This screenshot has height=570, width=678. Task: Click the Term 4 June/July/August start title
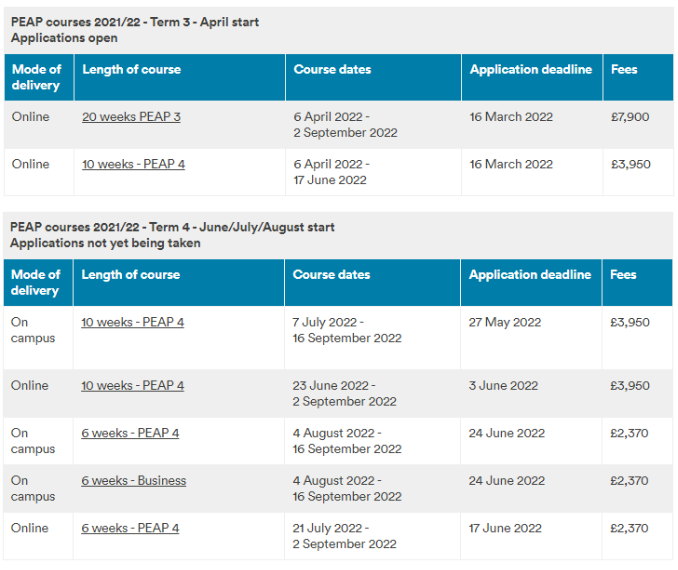point(172,227)
